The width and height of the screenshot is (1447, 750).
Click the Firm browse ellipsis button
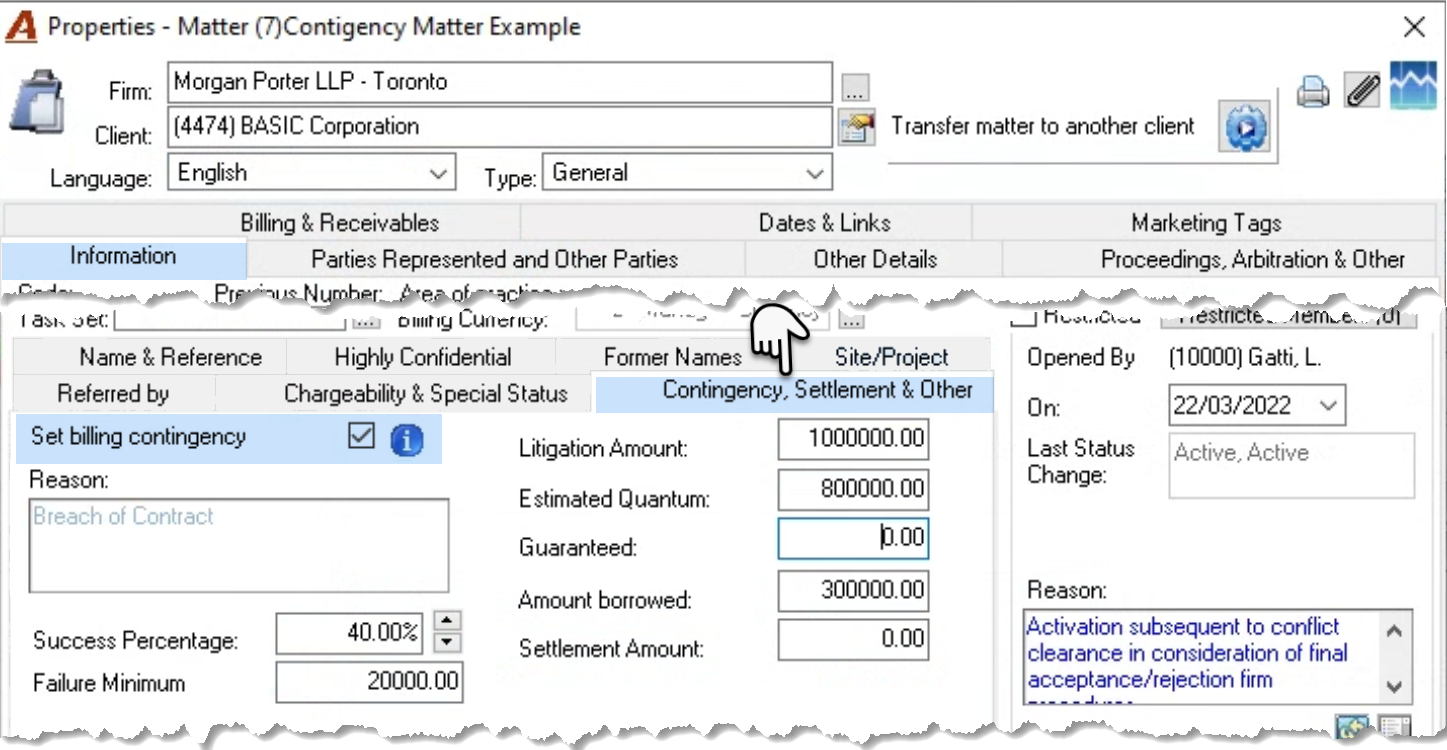point(854,88)
